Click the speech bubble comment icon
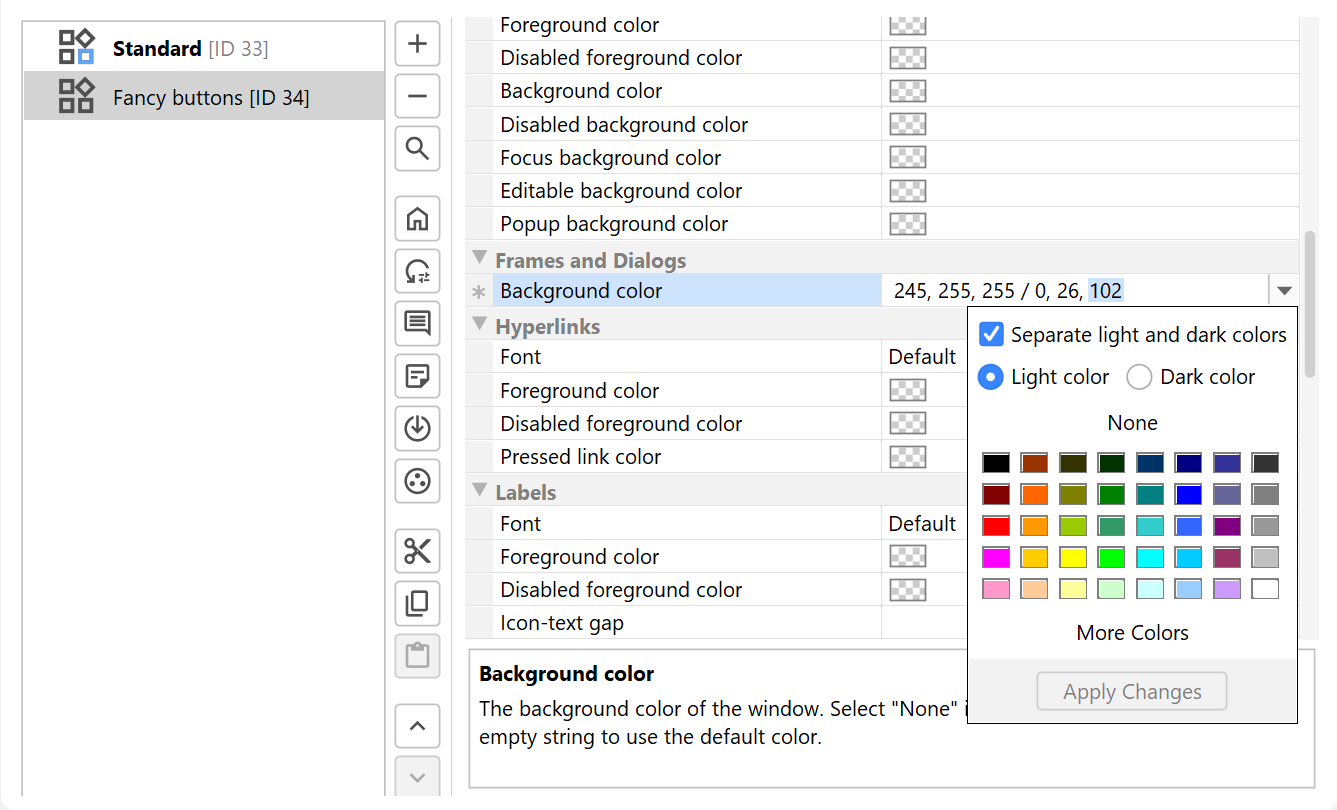 [418, 323]
